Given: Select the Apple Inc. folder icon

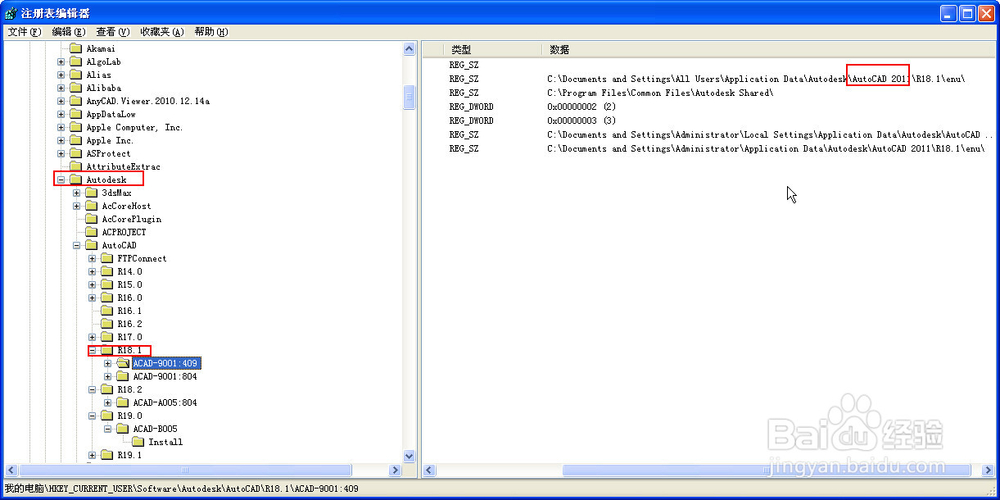Looking at the screenshot, I should point(76,140).
